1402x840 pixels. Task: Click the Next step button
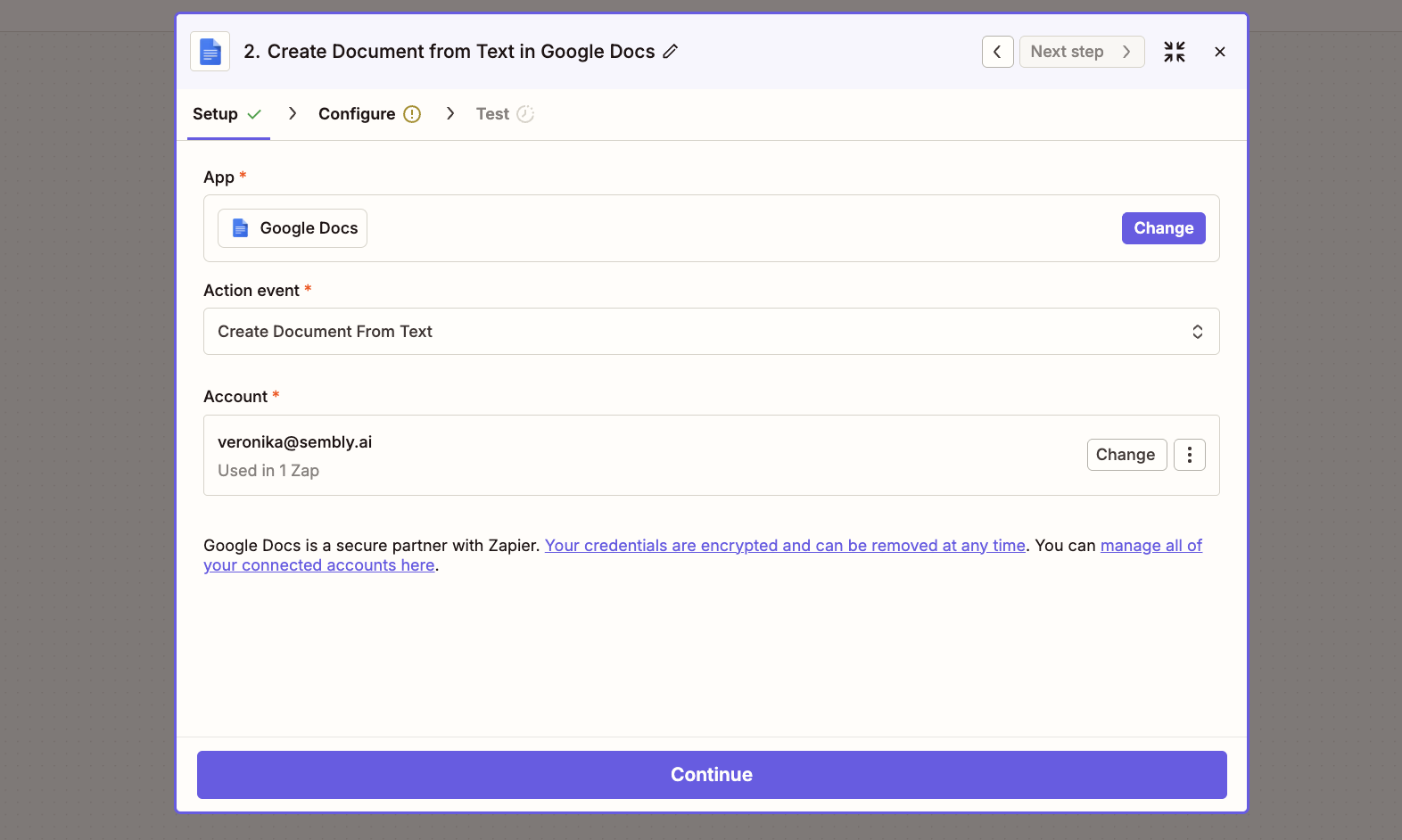coord(1082,52)
